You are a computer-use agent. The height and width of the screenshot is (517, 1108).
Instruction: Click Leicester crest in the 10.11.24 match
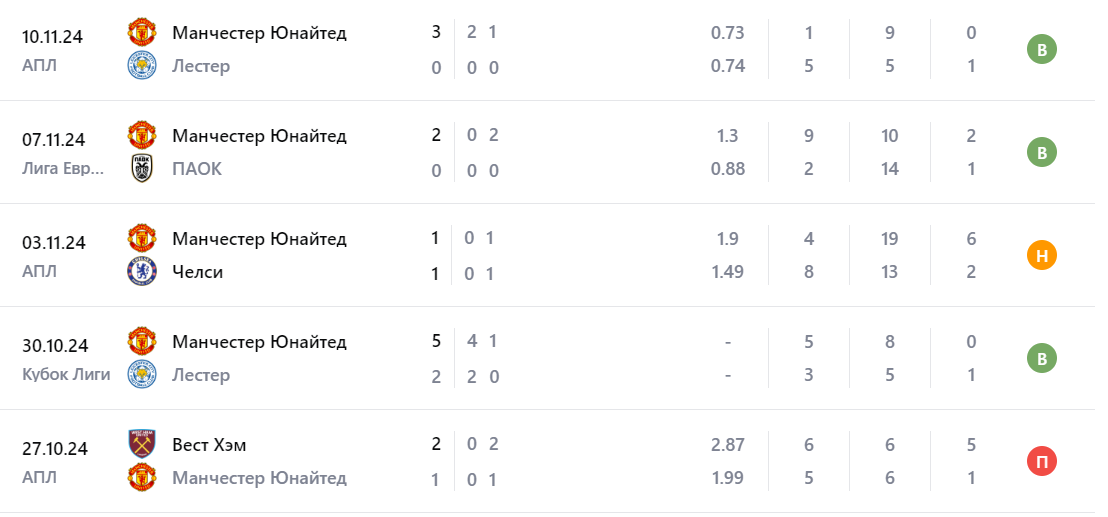coord(140,66)
